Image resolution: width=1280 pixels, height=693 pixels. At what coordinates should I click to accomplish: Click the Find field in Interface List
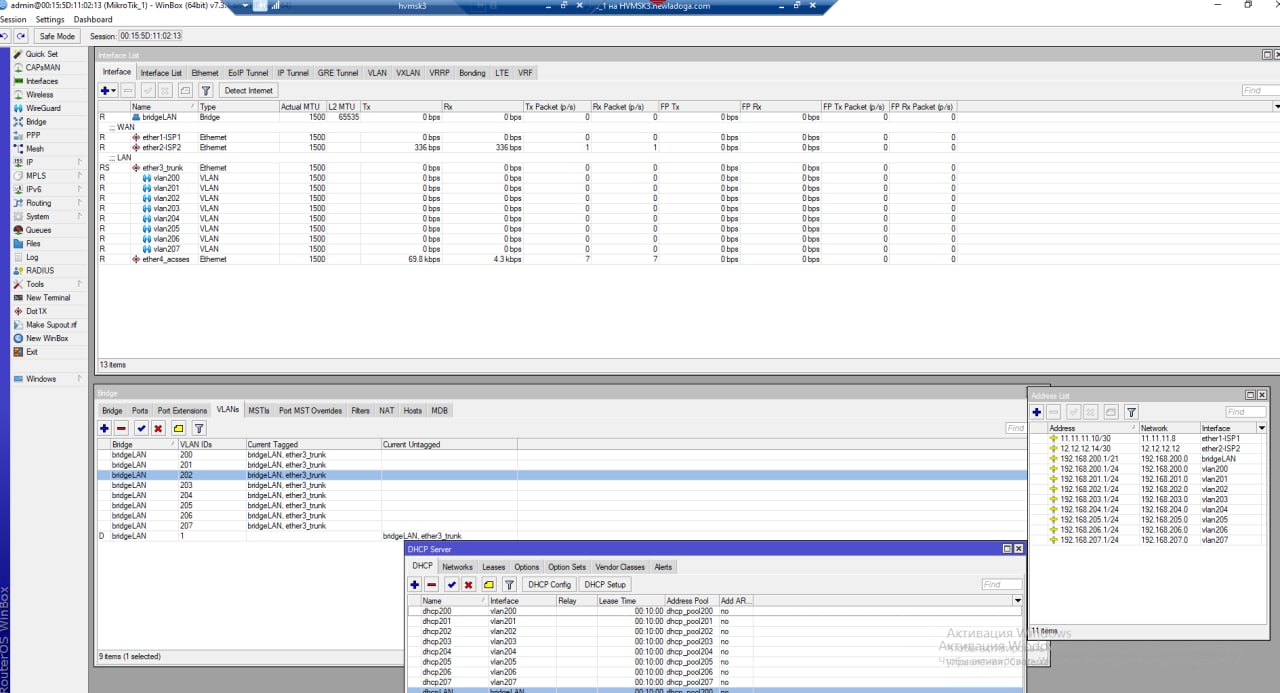coord(1259,90)
